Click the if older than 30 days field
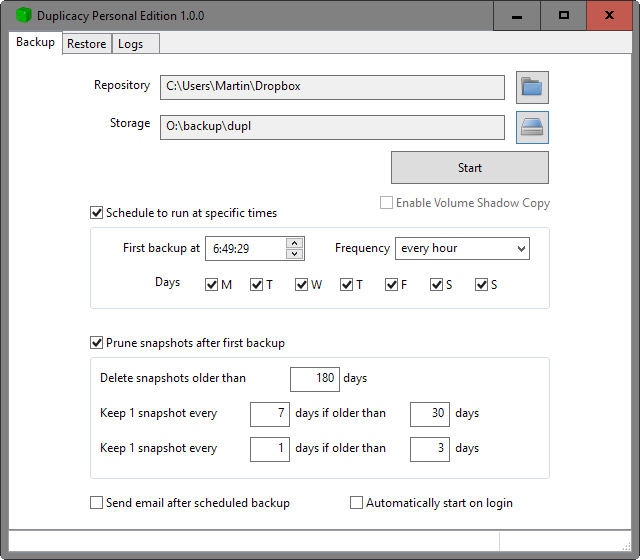The height and width of the screenshot is (560, 640). [430, 414]
